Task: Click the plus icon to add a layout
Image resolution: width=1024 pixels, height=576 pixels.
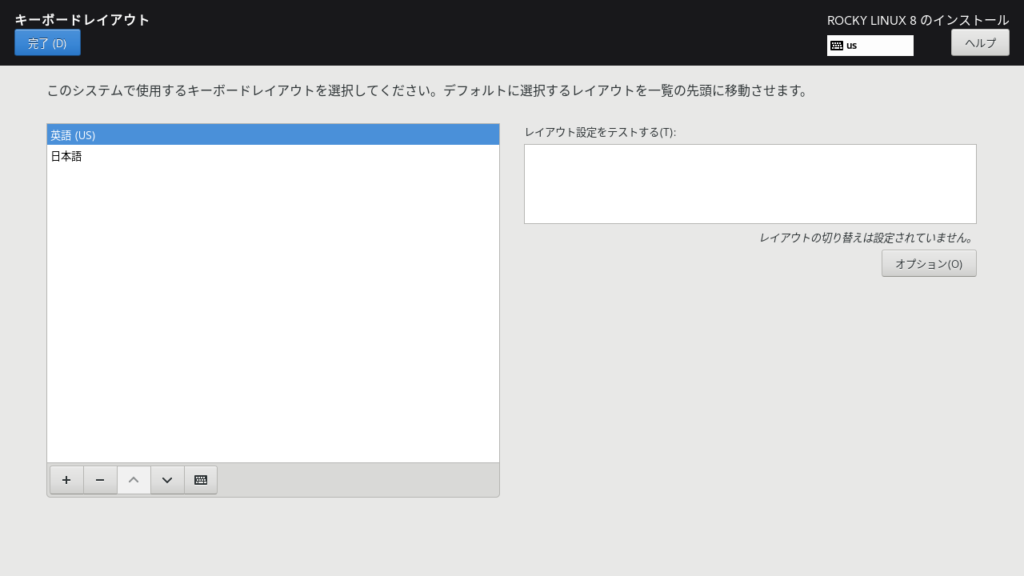Action: (66, 480)
